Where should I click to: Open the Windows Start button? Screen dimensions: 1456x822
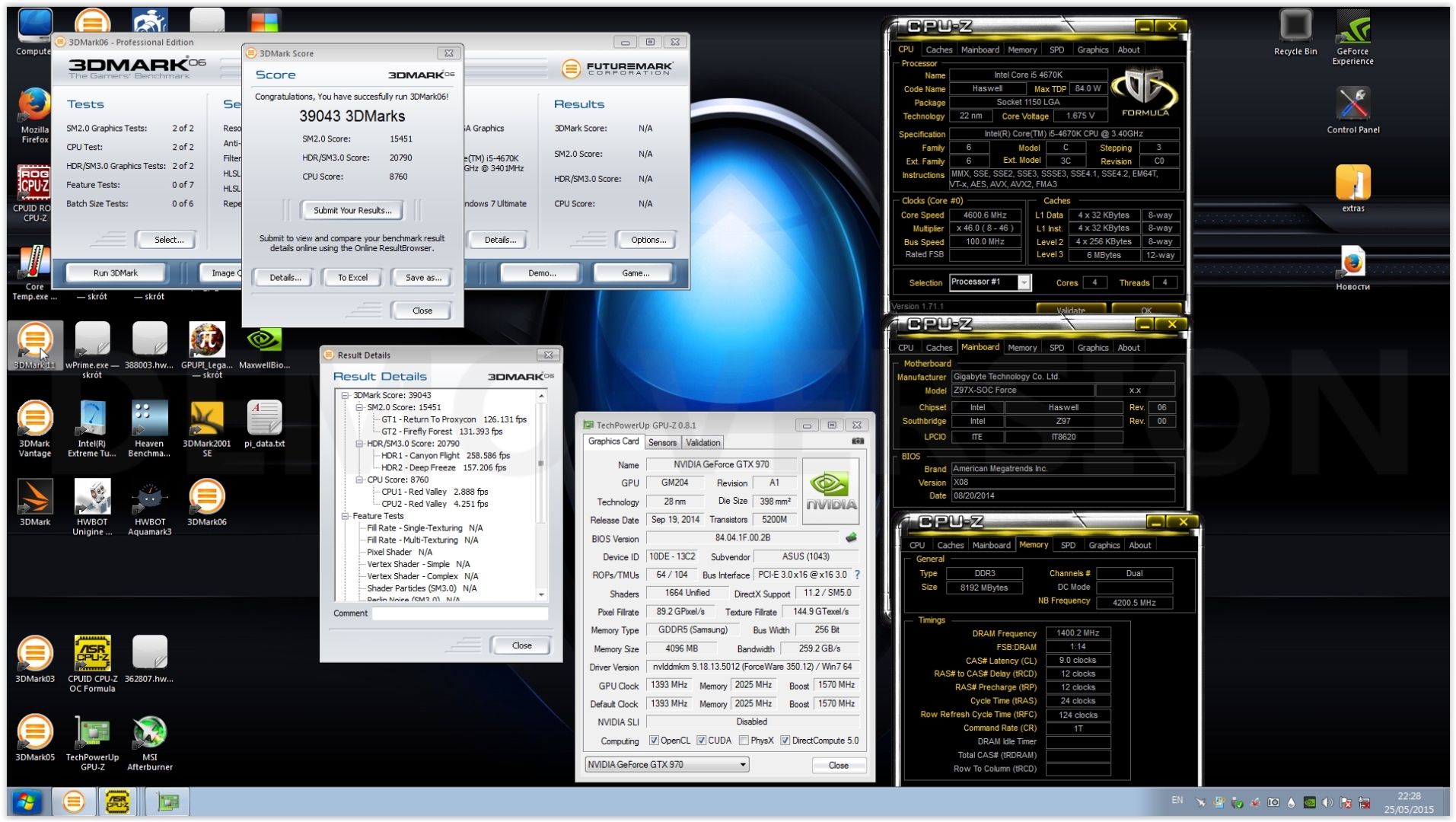click(26, 802)
